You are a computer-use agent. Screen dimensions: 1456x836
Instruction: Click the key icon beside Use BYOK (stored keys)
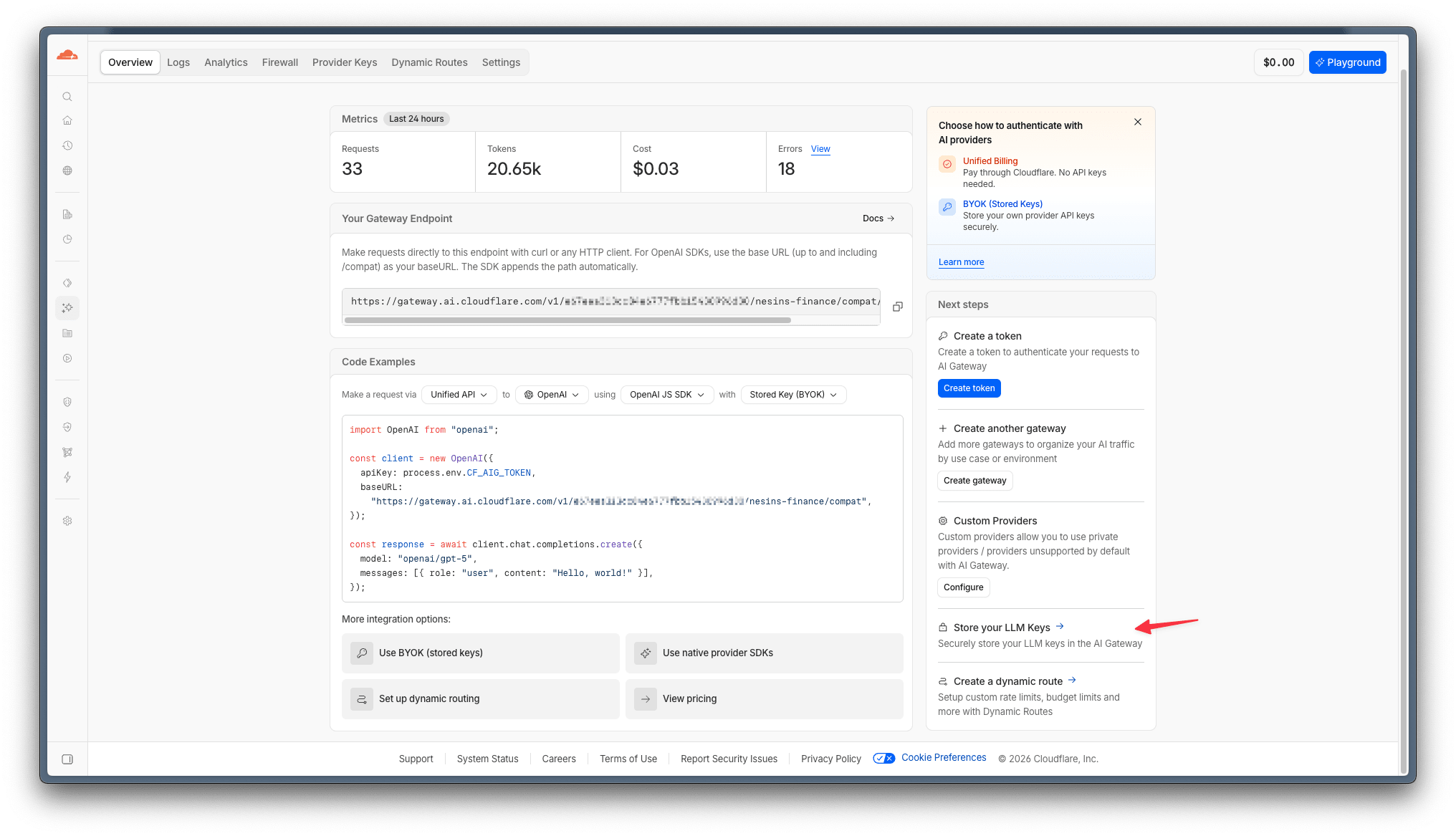(362, 653)
